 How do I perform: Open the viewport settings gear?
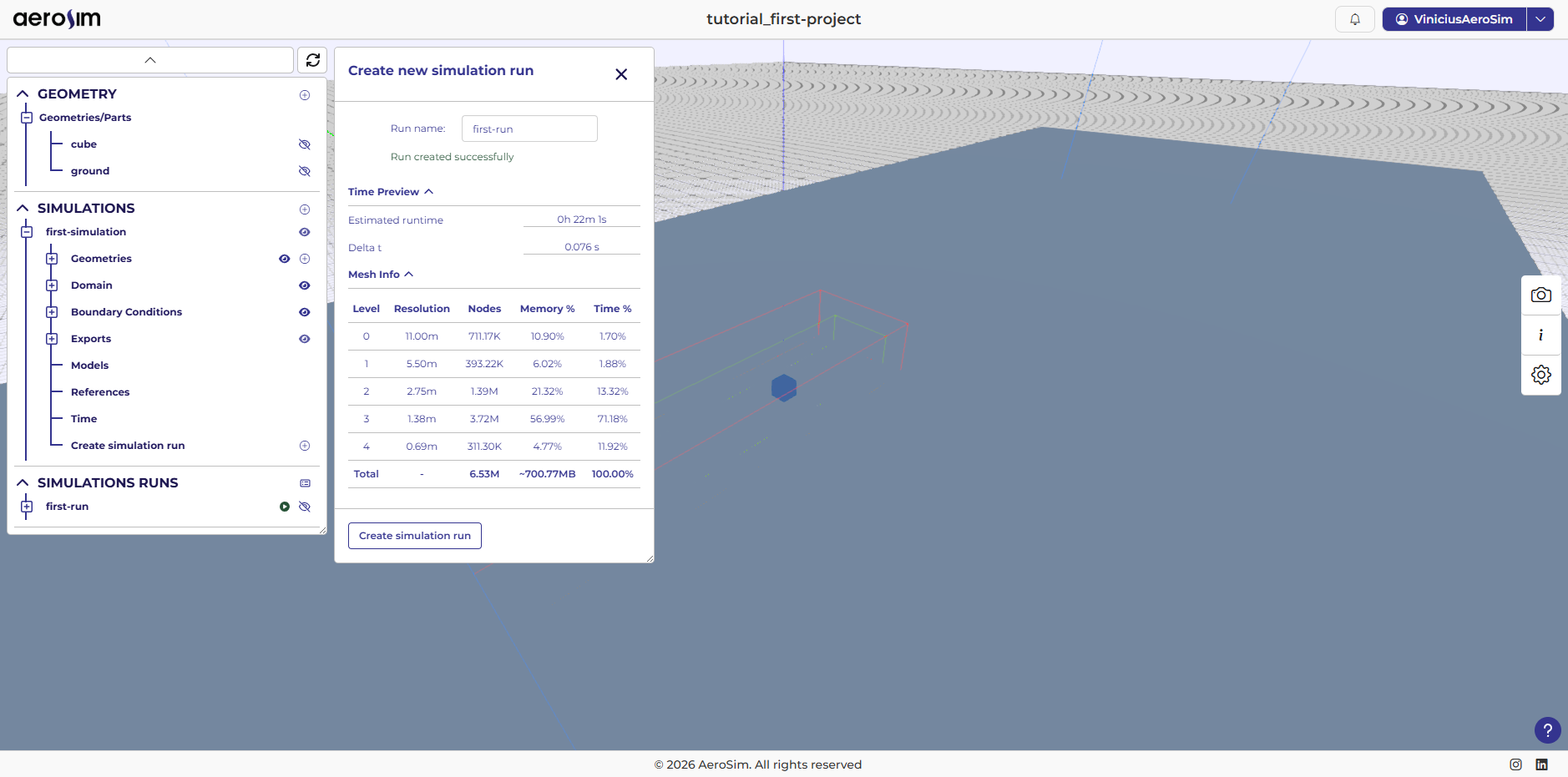[1540, 375]
